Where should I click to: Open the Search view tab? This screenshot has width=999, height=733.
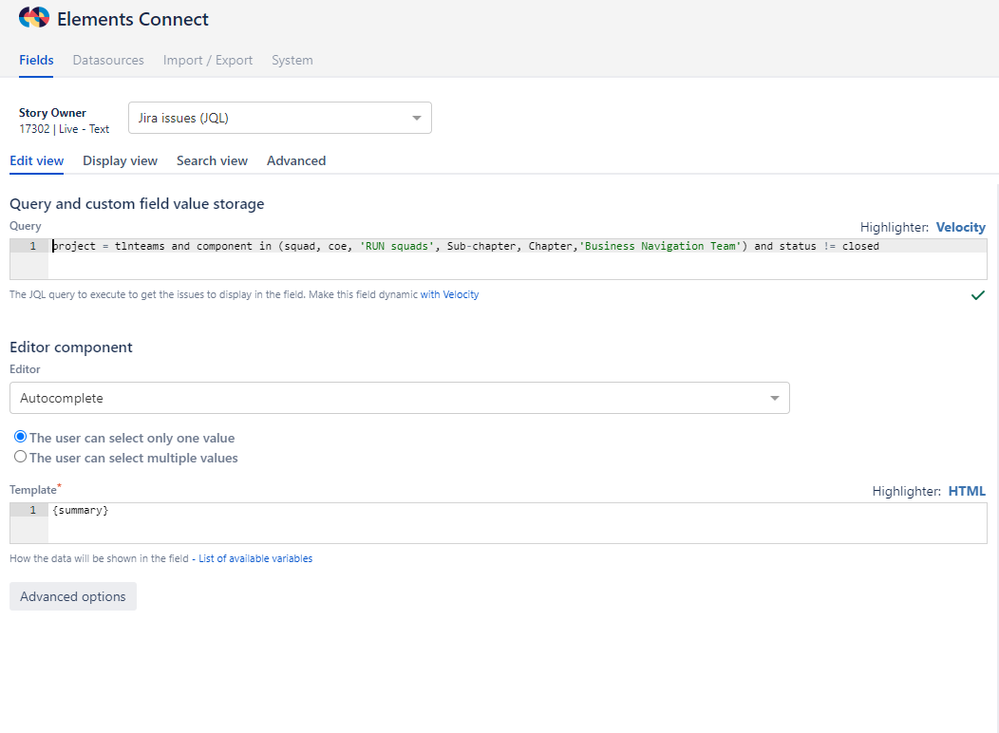pyautogui.click(x=212, y=161)
